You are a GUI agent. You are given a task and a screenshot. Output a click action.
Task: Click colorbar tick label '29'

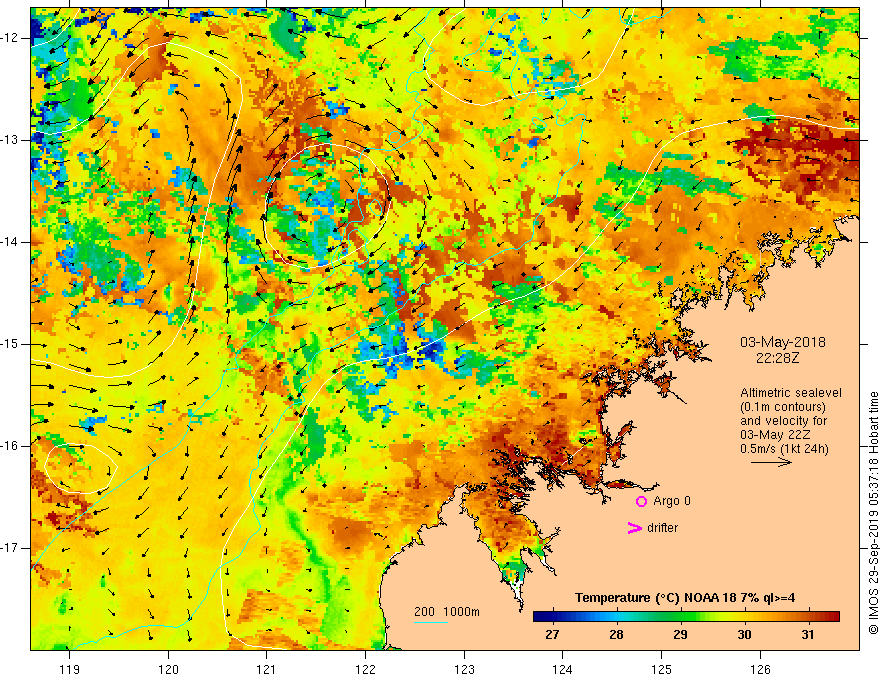pyautogui.click(x=680, y=635)
